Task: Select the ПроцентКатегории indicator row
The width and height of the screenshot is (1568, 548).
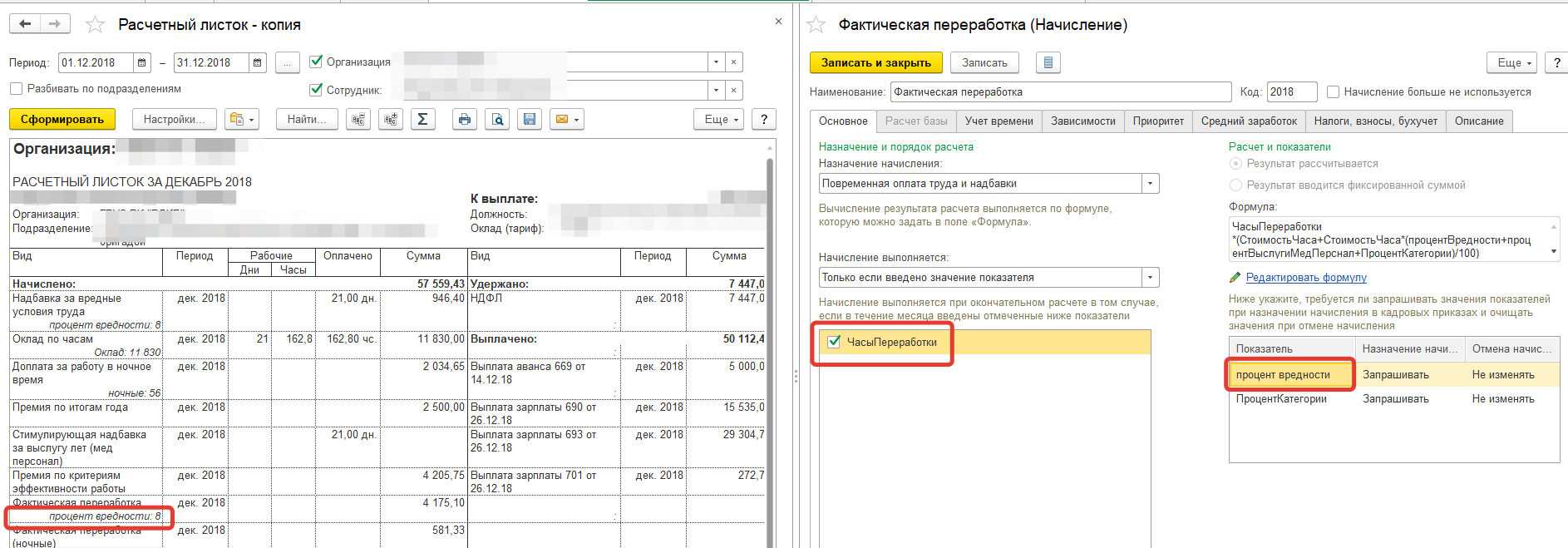Action: point(1394,399)
